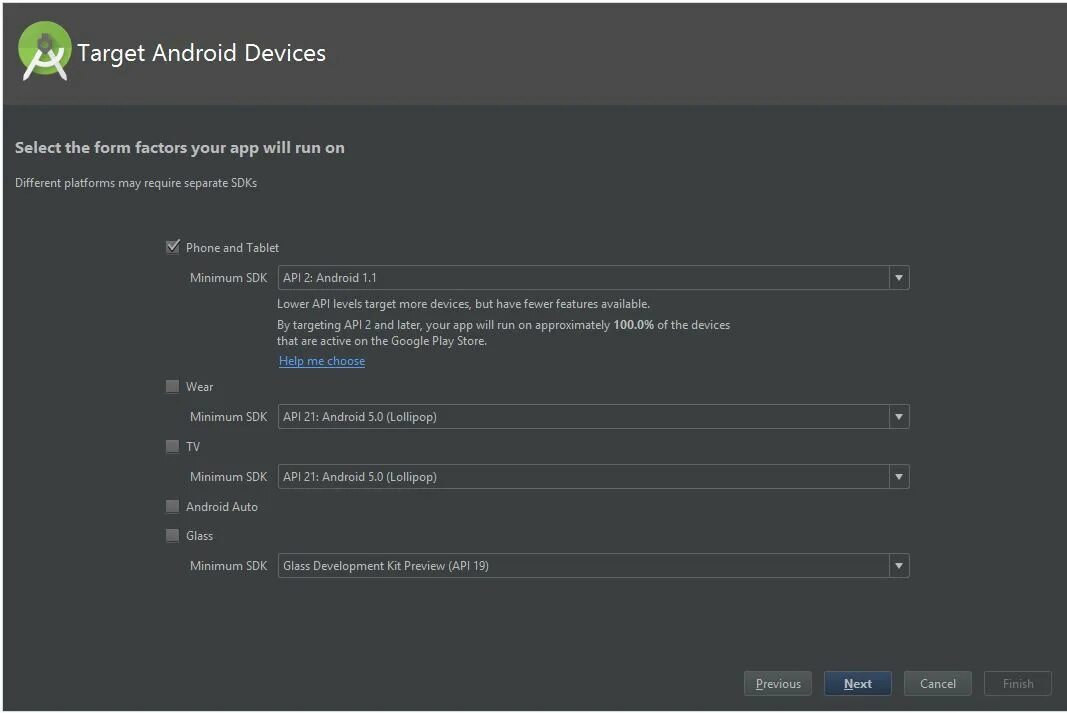Click the Finish button
The width and height of the screenshot is (1067, 713).
click(1017, 684)
